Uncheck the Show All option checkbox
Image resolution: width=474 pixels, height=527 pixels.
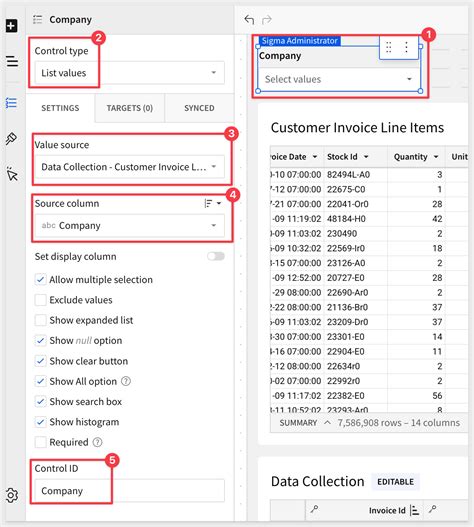(x=41, y=381)
